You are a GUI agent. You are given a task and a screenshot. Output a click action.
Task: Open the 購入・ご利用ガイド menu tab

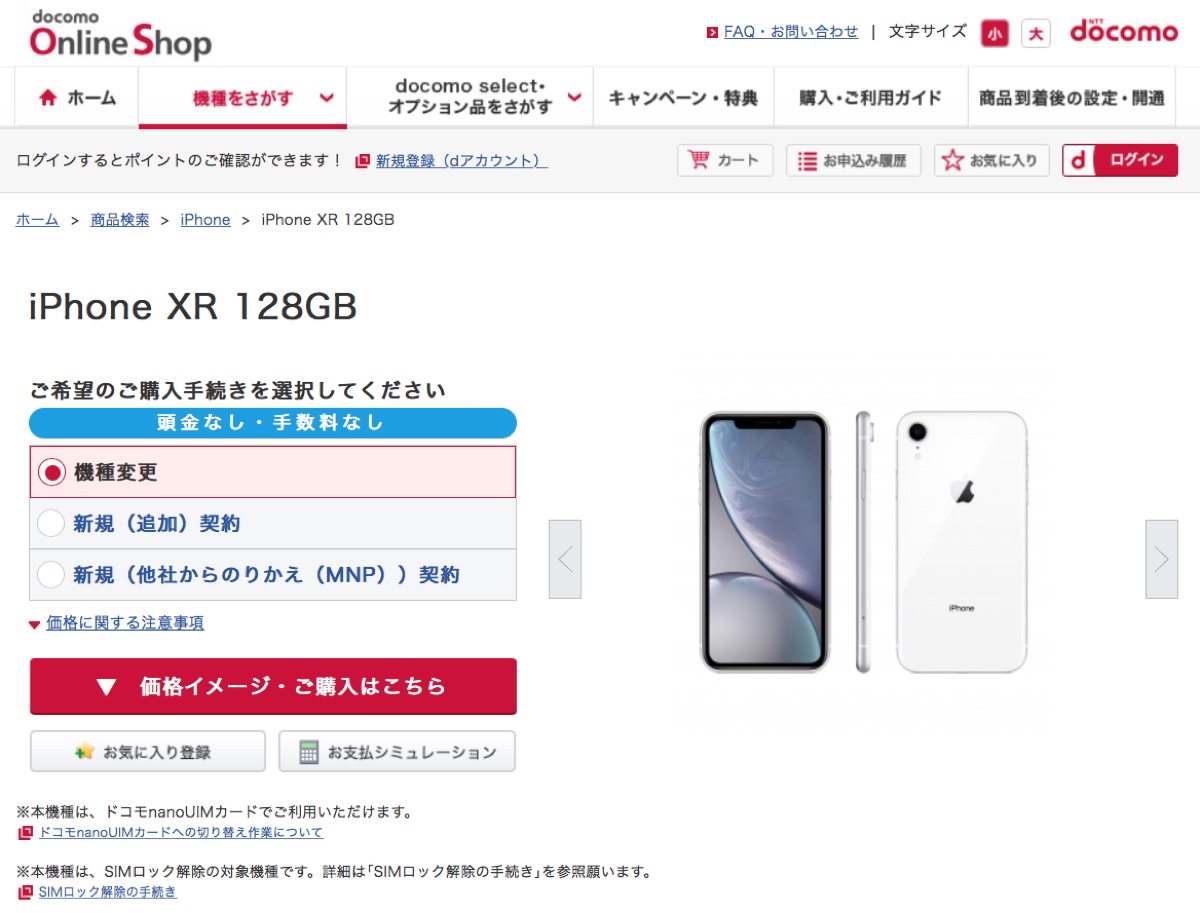[871, 98]
